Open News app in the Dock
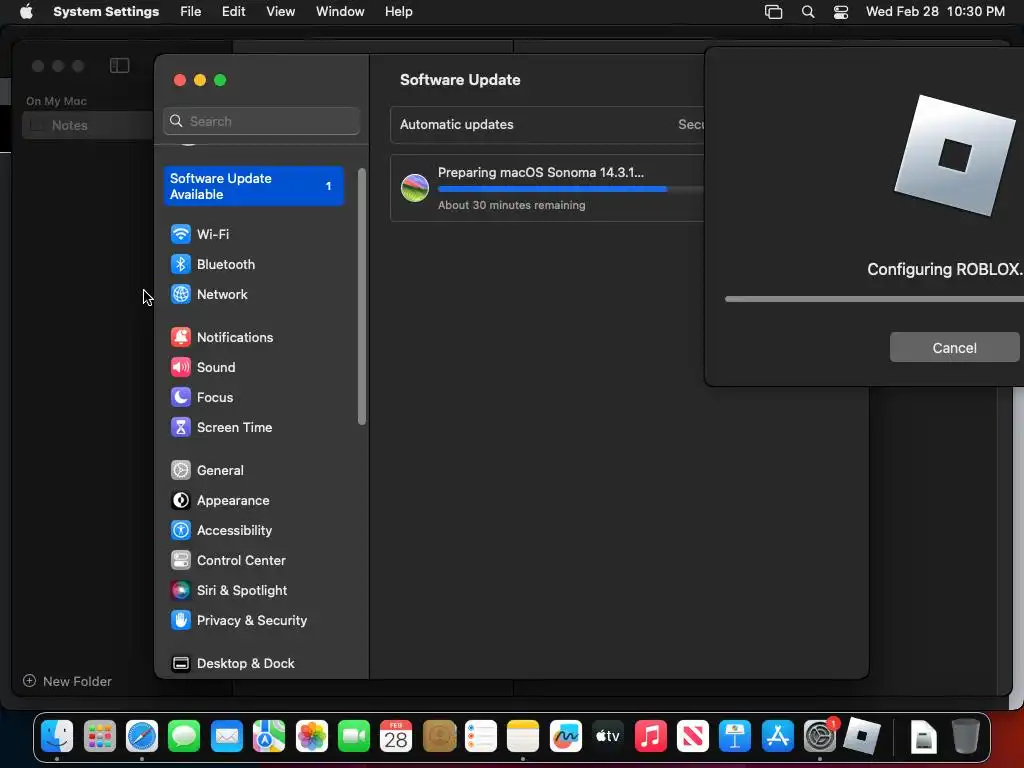1024x768 pixels. pyautogui.click(x=692, y=737)
